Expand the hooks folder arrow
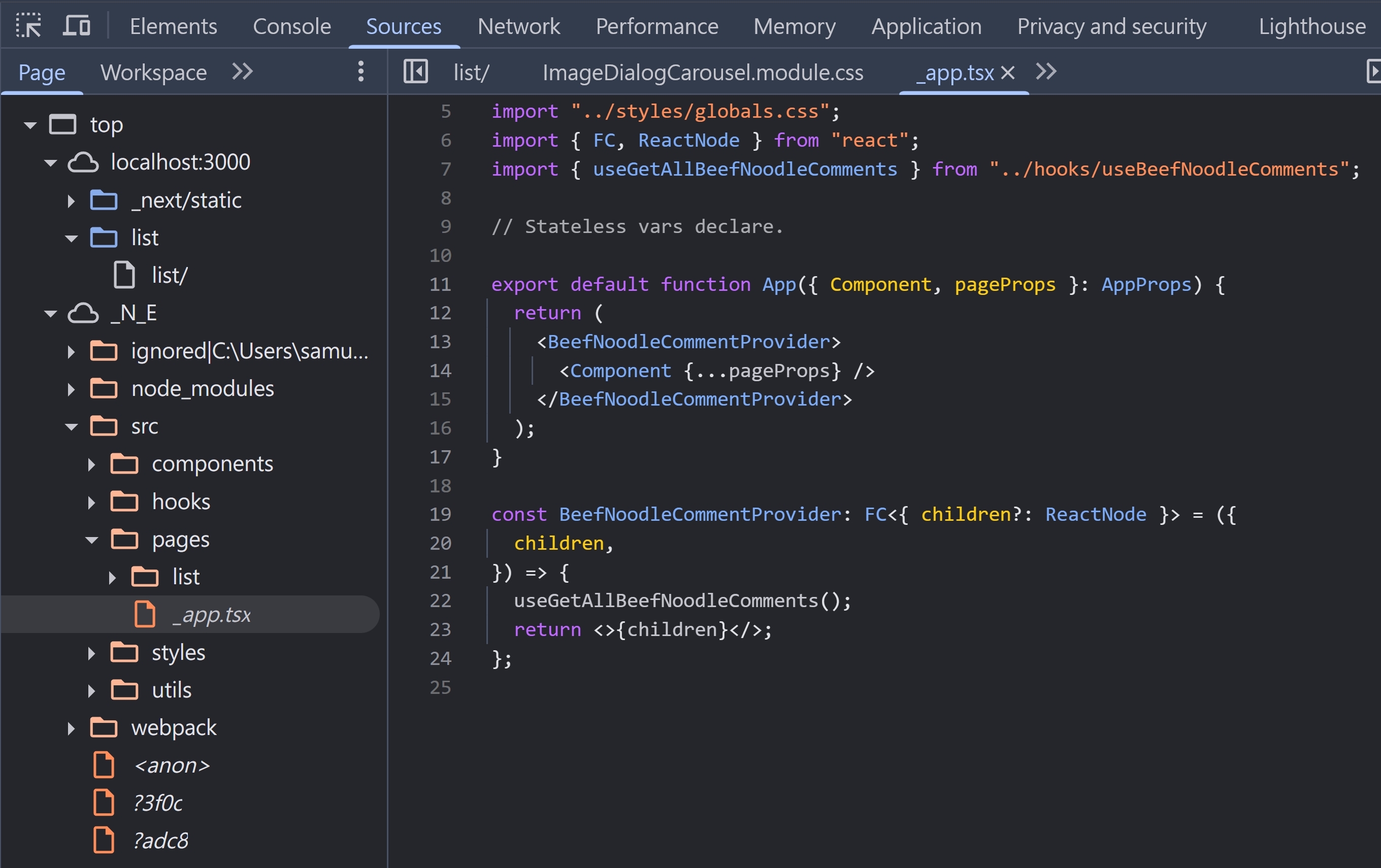Image resolution: width=1381 pixels, height=868 pixels. [92, 502]
